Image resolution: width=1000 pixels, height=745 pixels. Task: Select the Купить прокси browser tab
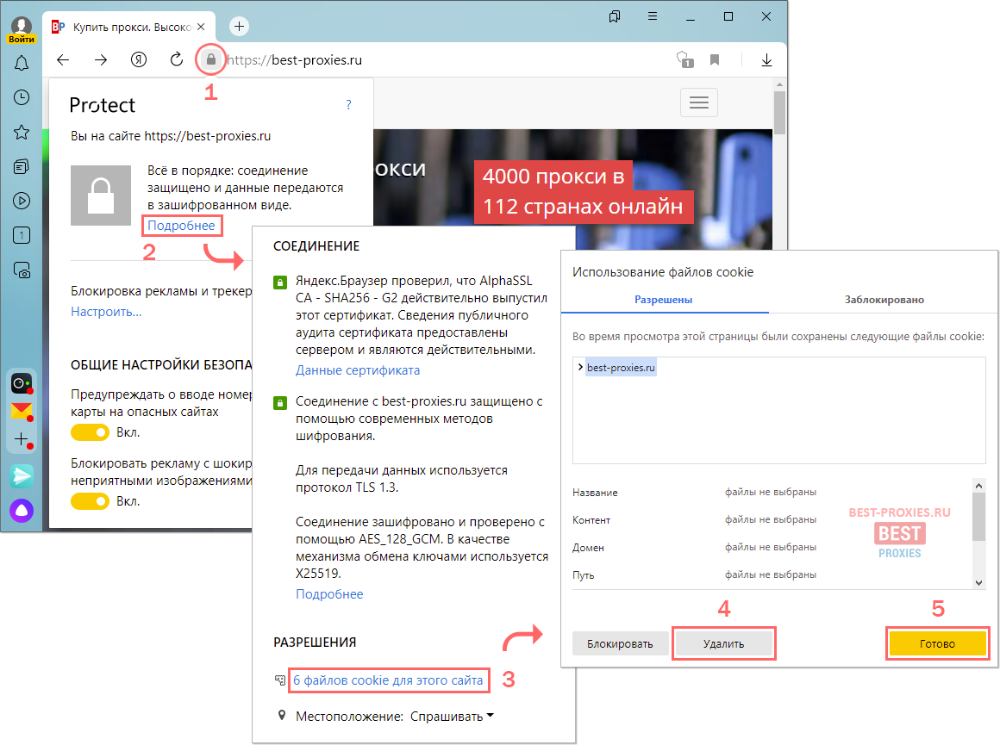130,27
